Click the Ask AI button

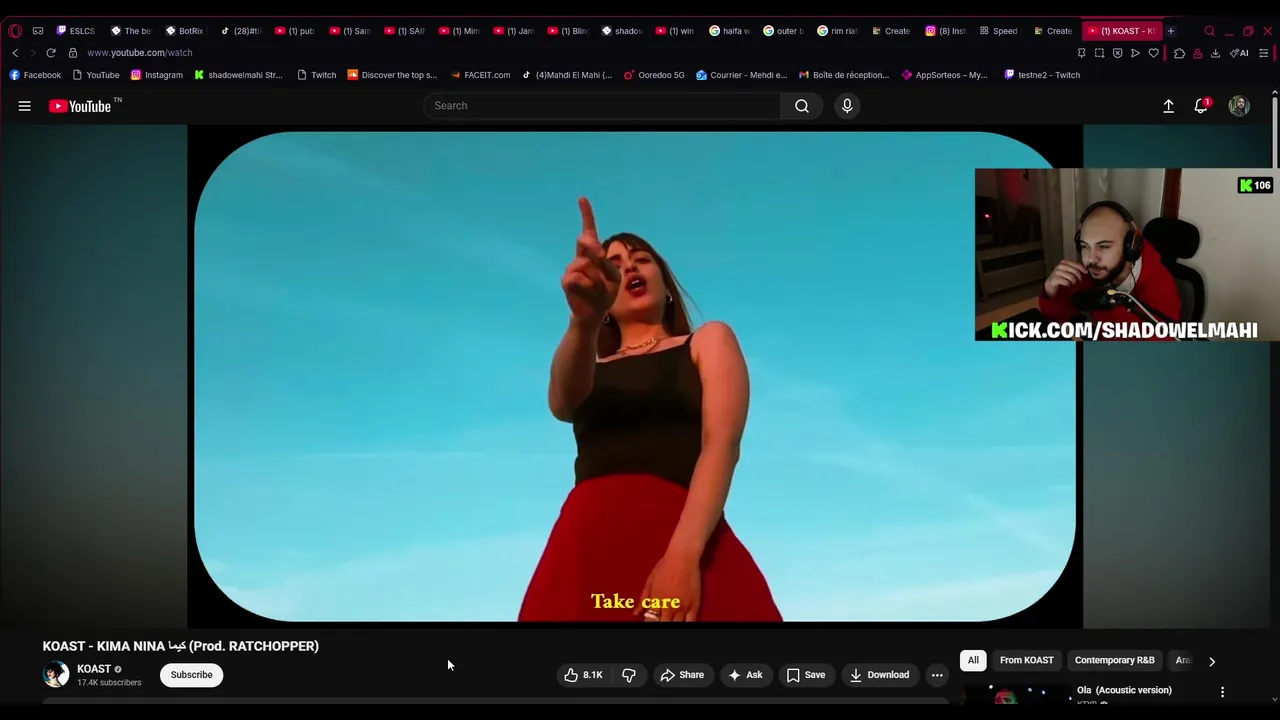[745, 675]
